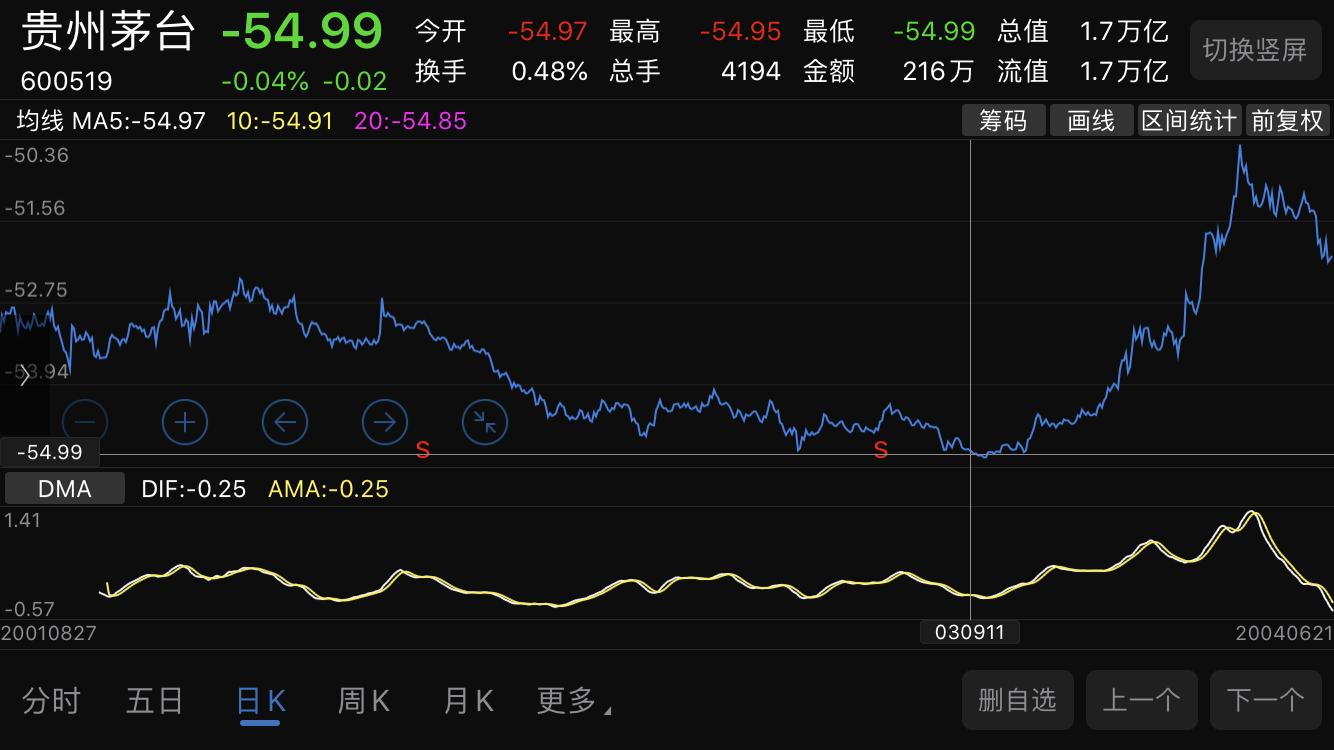Switch to the 周K weekly chart tab
The width and height of the screenshot is (1334, 750).
tap(362, 700)
